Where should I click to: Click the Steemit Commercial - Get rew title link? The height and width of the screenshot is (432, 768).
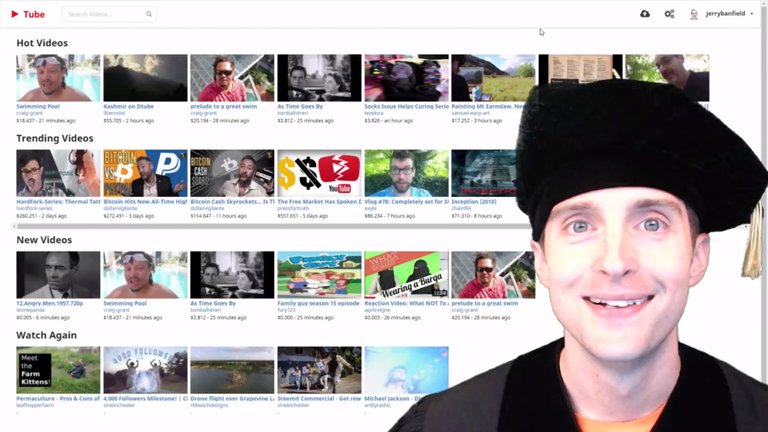pyautogui.click(x=319, y=399)
